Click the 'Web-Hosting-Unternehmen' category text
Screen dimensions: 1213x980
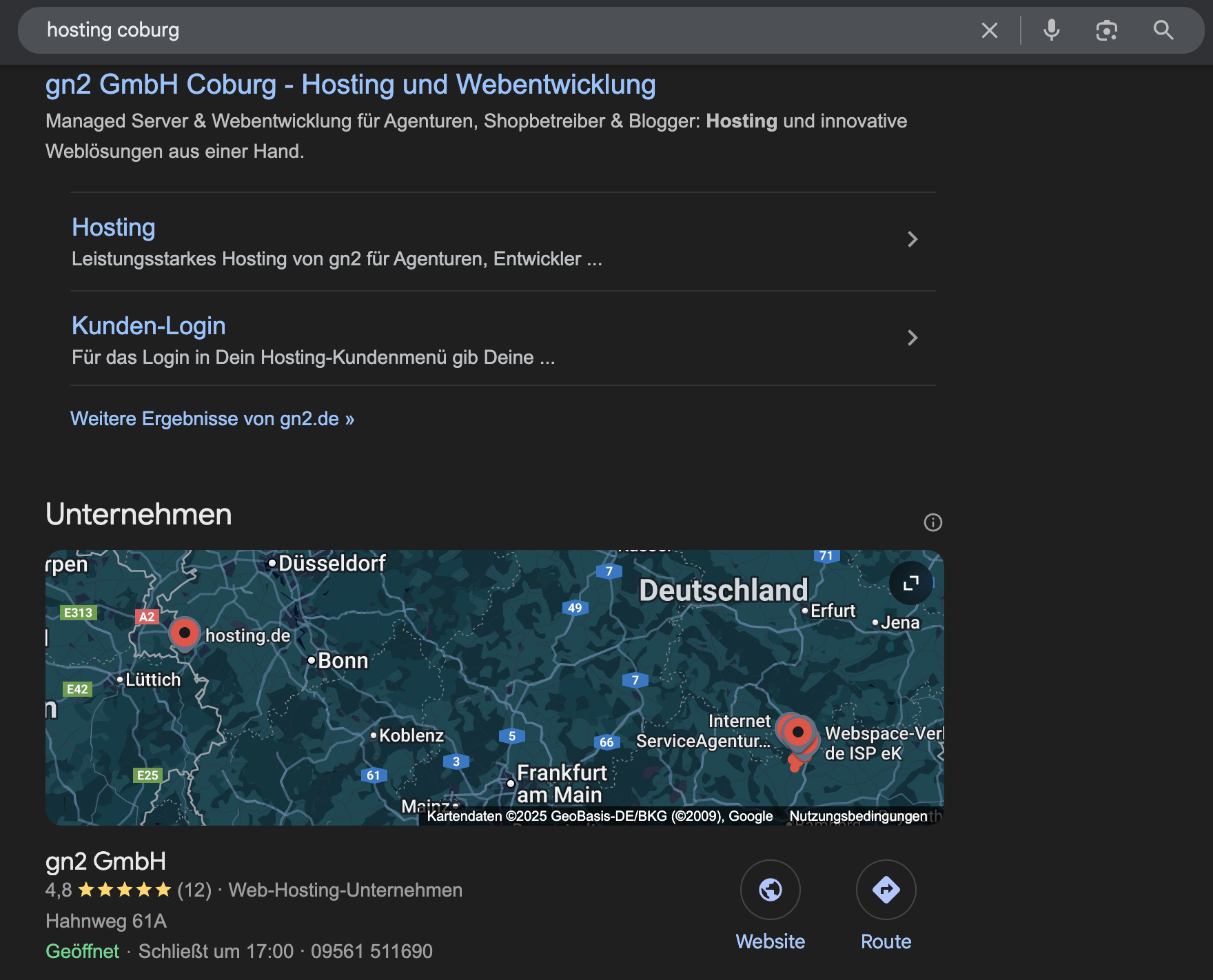[x=345, y=890]
